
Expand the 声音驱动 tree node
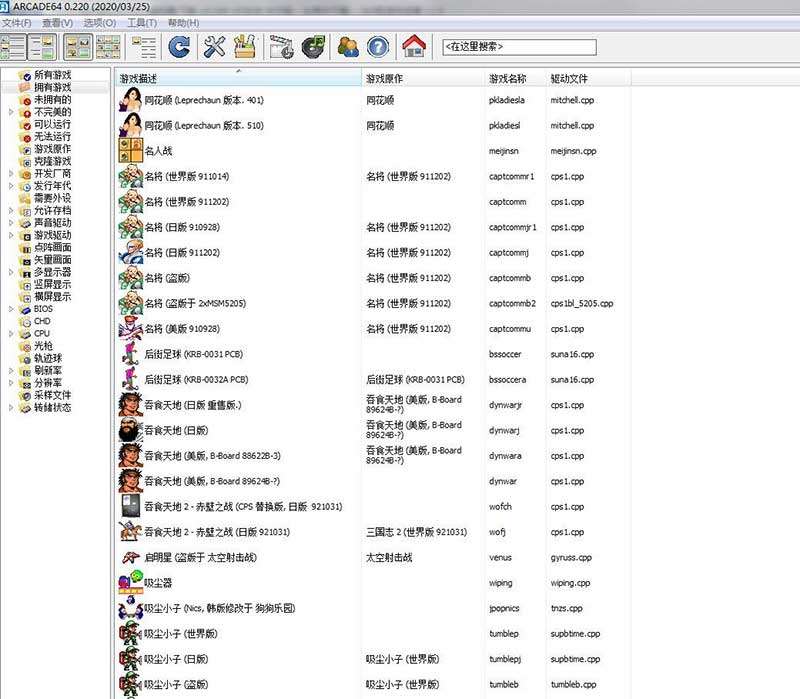click(11, 222)
